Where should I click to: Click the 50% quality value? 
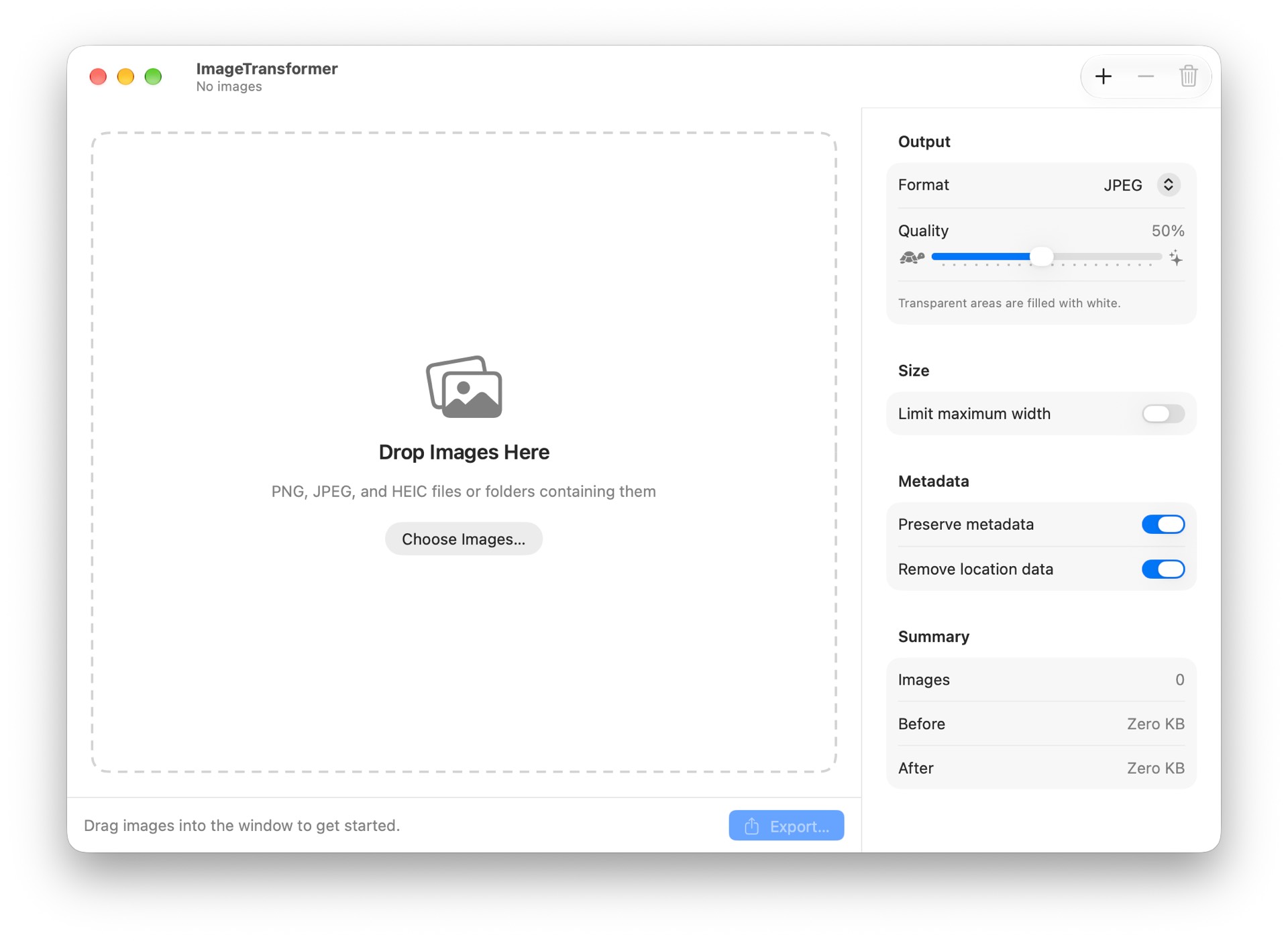(1168, 231)
